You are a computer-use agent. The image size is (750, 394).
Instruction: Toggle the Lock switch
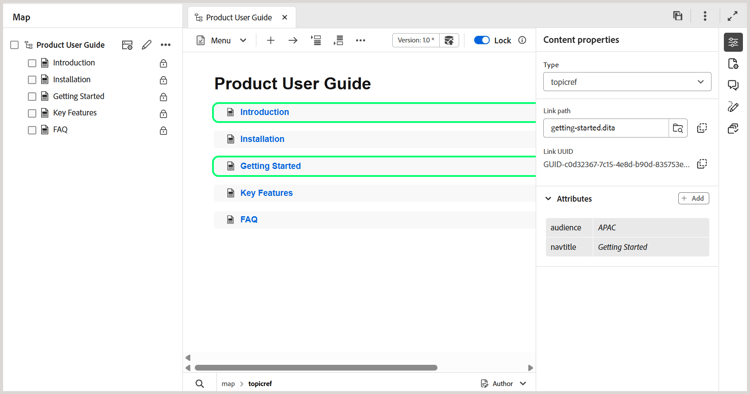482,40
